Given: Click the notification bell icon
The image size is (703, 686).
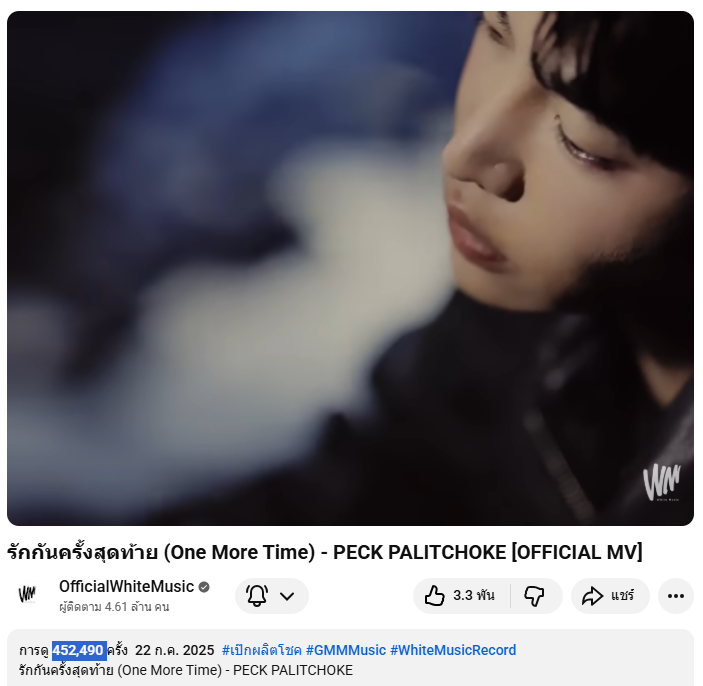Looking at the screenshot, I should [257, 596].
